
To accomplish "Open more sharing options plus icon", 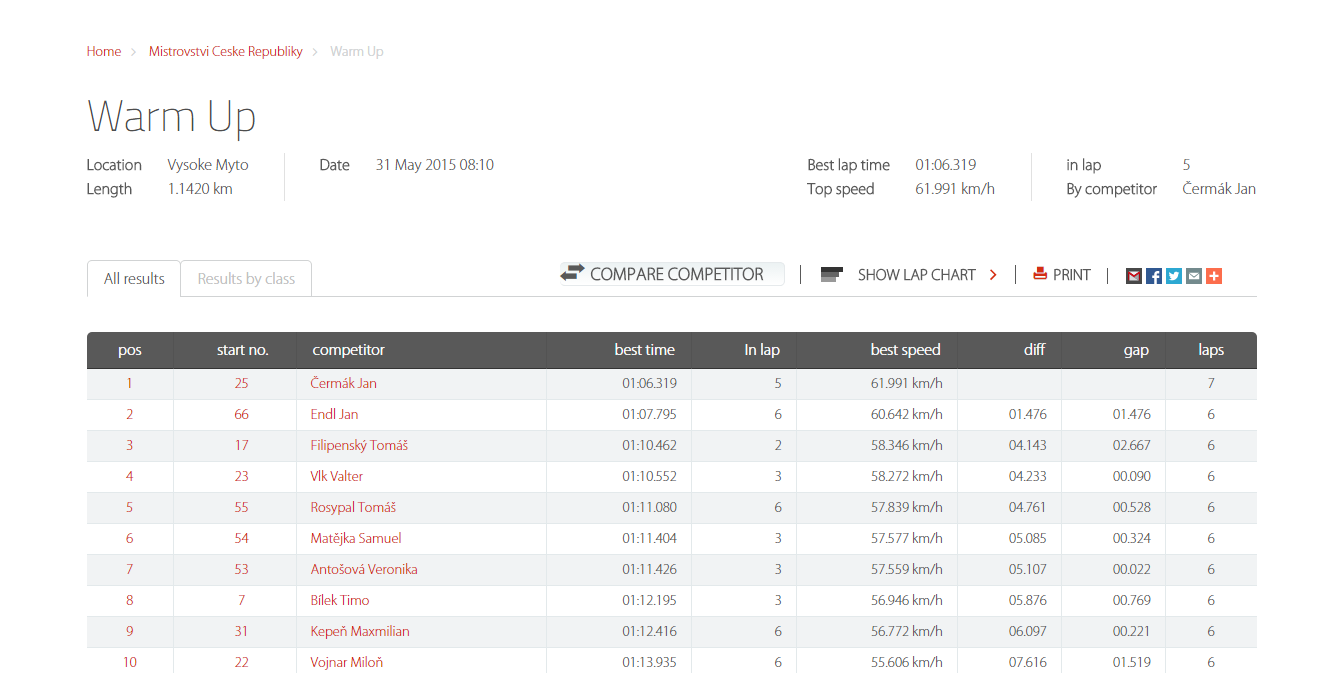I will 1214,276.
